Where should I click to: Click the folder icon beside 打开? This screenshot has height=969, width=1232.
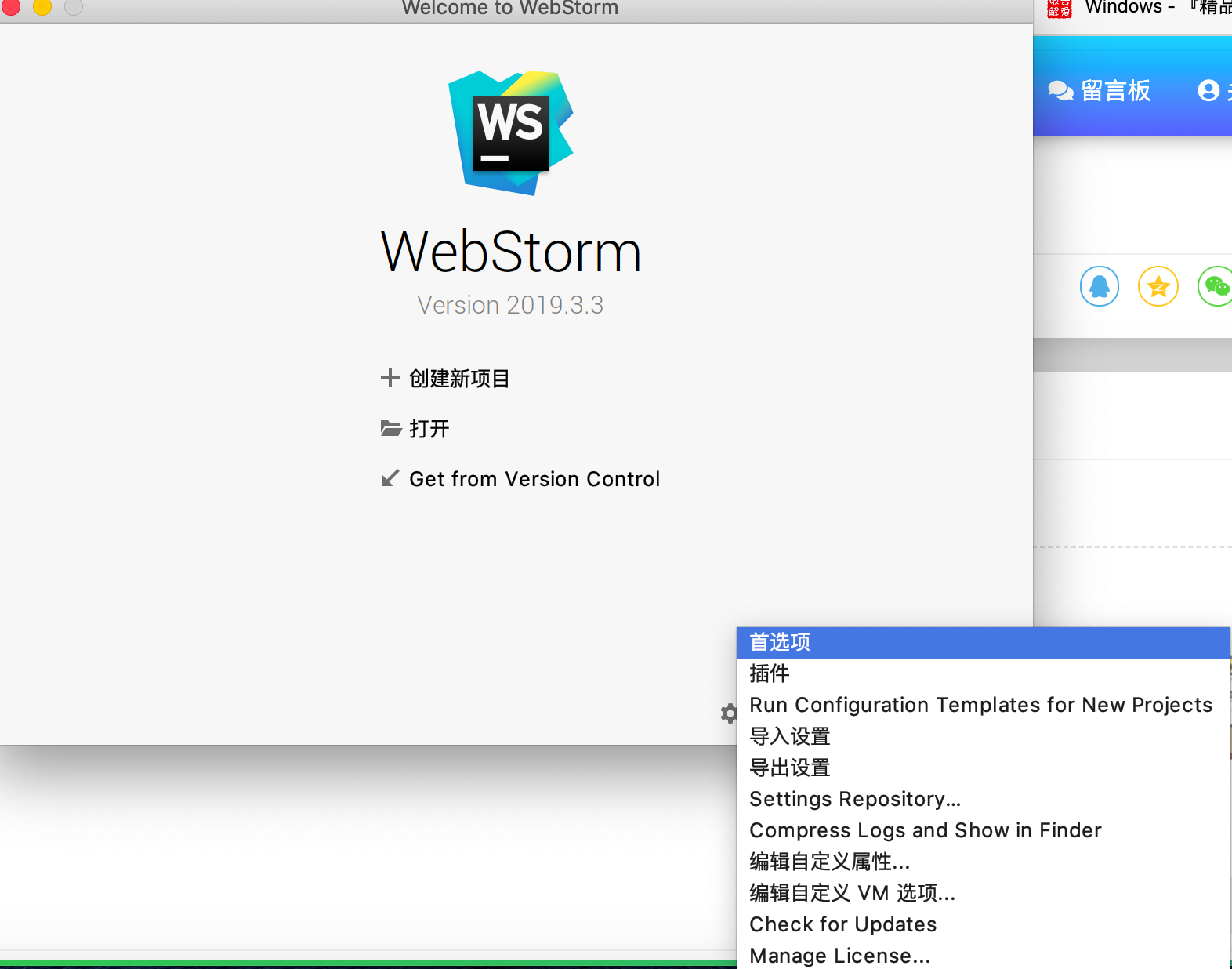390,428
